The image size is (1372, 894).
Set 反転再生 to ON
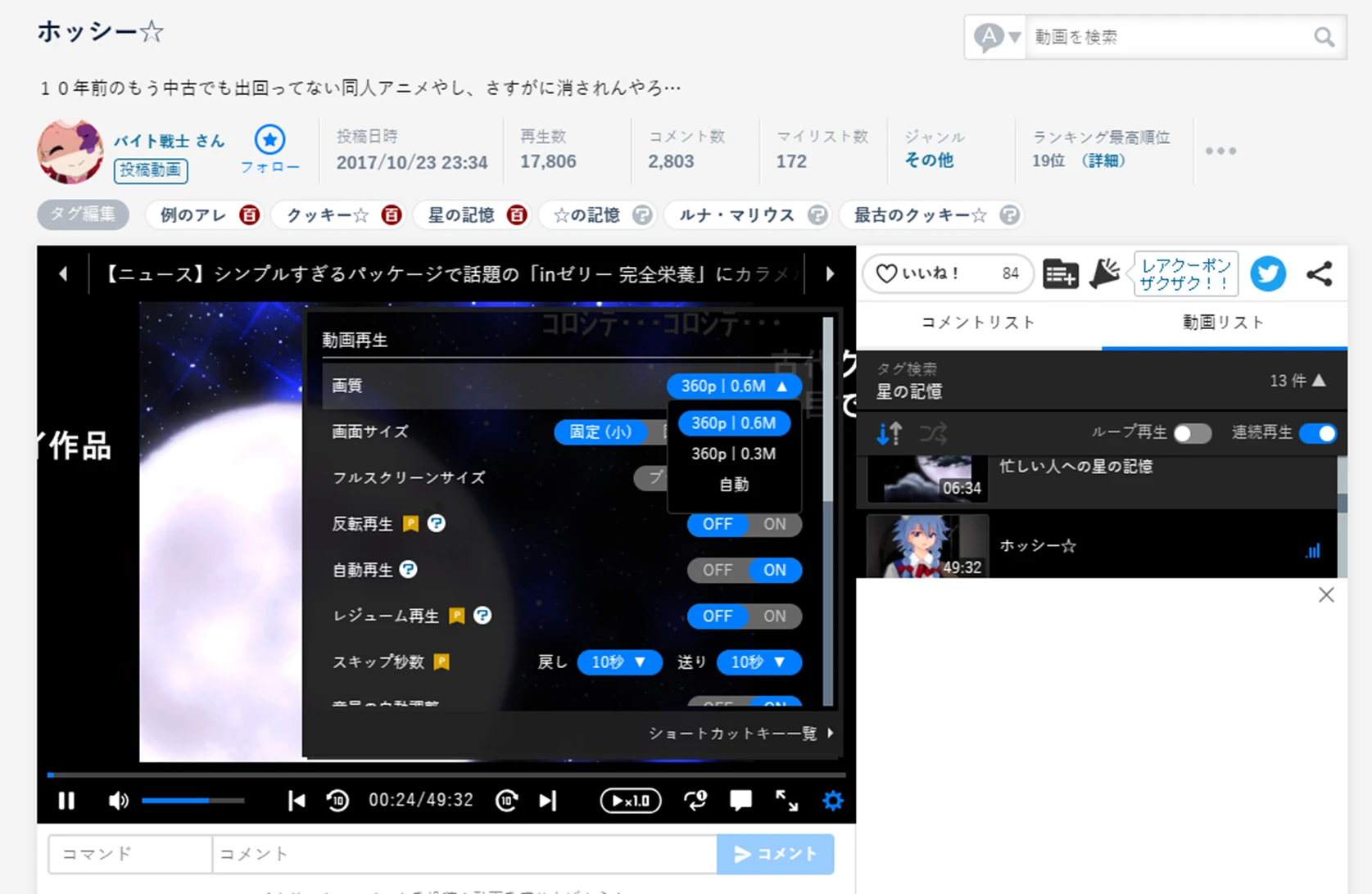coord(775,524)
